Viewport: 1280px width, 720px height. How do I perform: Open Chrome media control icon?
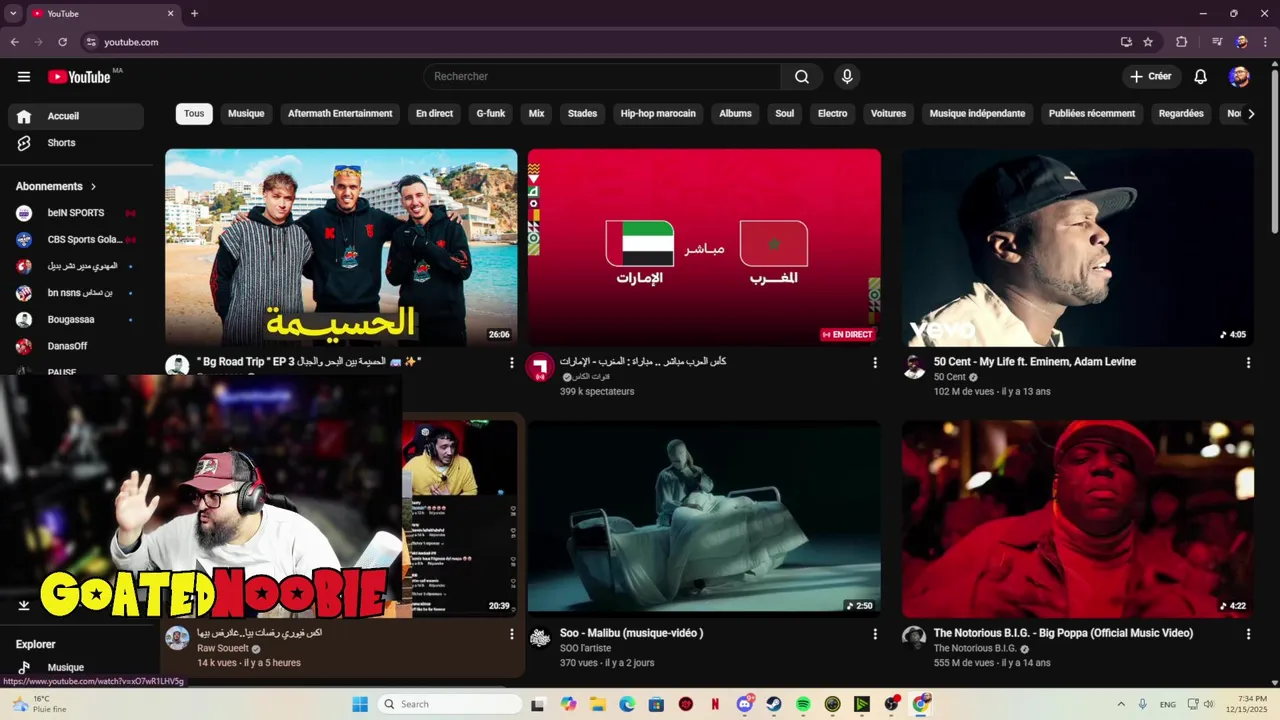[1217, 42]
